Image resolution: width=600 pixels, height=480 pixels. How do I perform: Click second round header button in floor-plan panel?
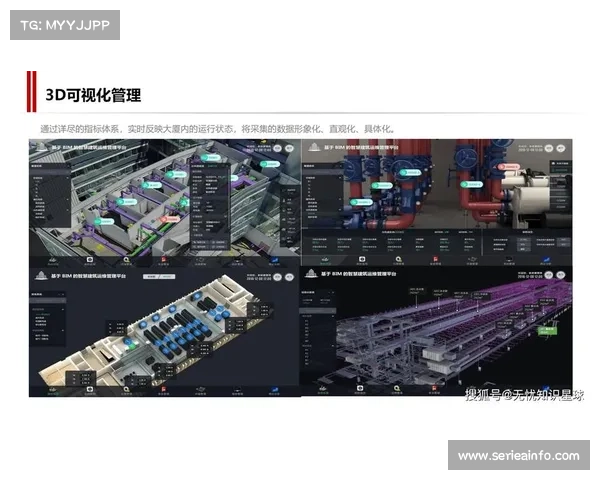point(290,277)
